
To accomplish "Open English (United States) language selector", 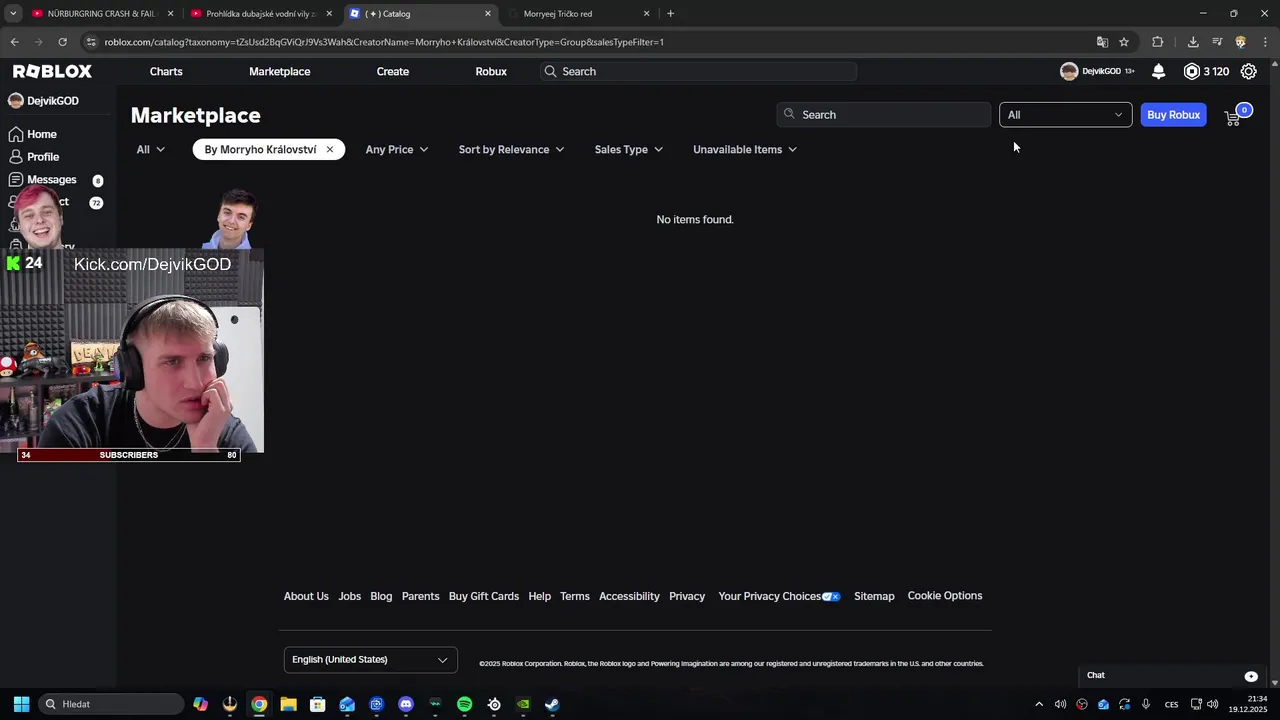I will pos(370,660).
